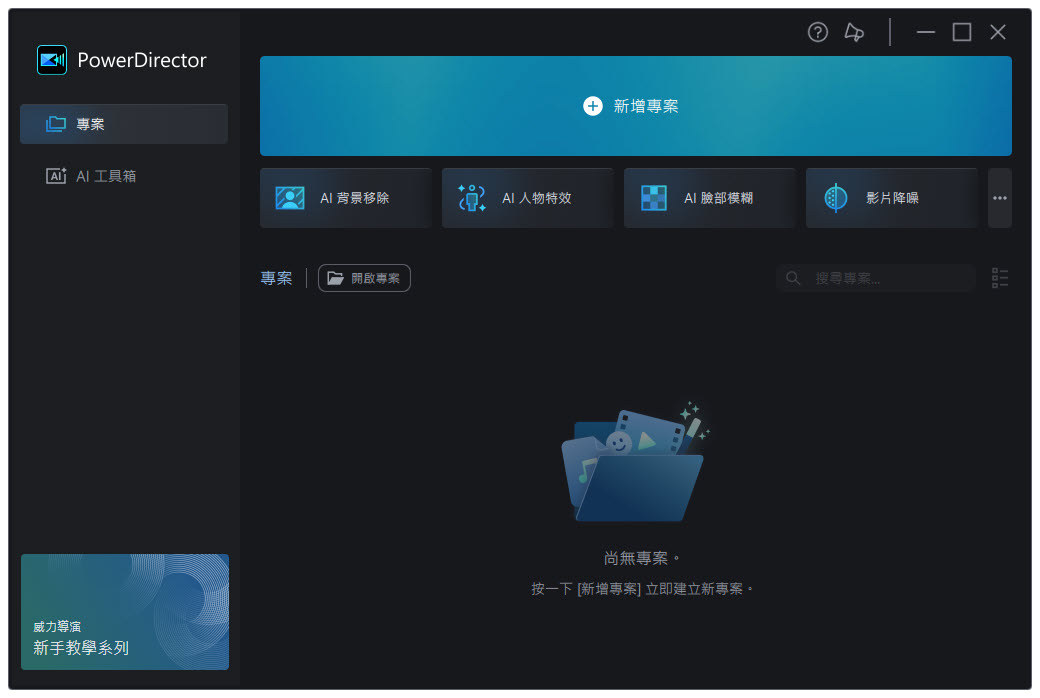This screenshot has width=1040, height=698.
Task: Click the 專案 heading above the project list
Action: click(276, 278)
